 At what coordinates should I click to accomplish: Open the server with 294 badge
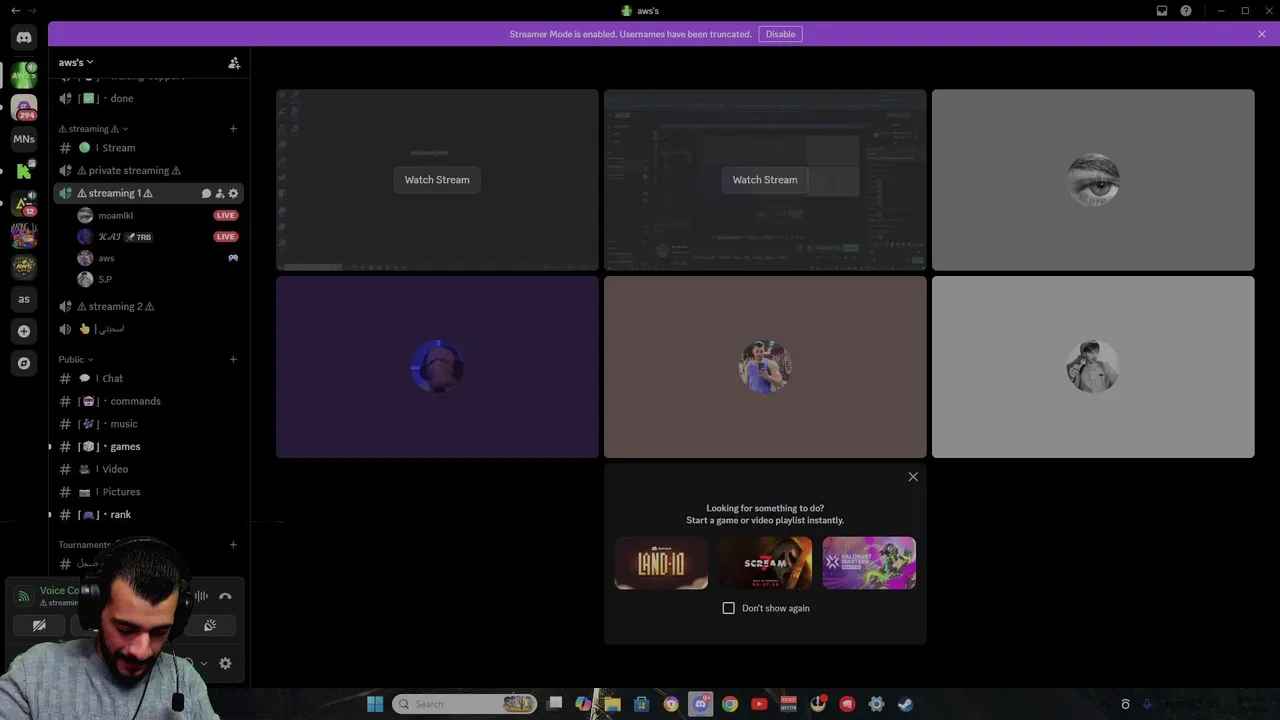[x=24, y=107]
